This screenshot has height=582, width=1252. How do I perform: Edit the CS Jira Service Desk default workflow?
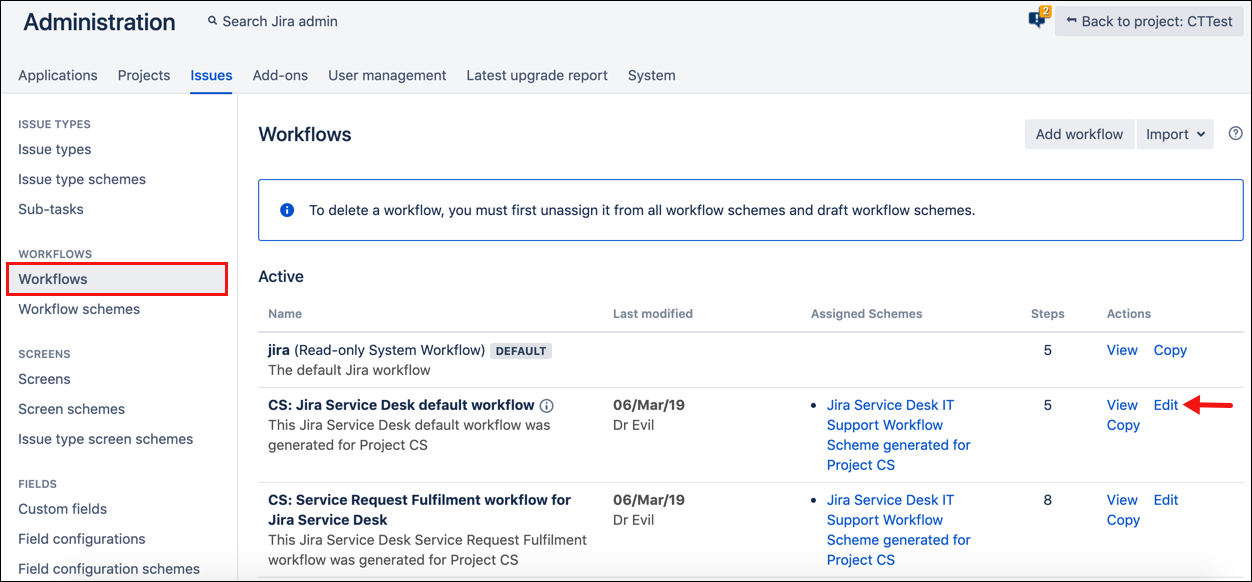(1166, 405)
